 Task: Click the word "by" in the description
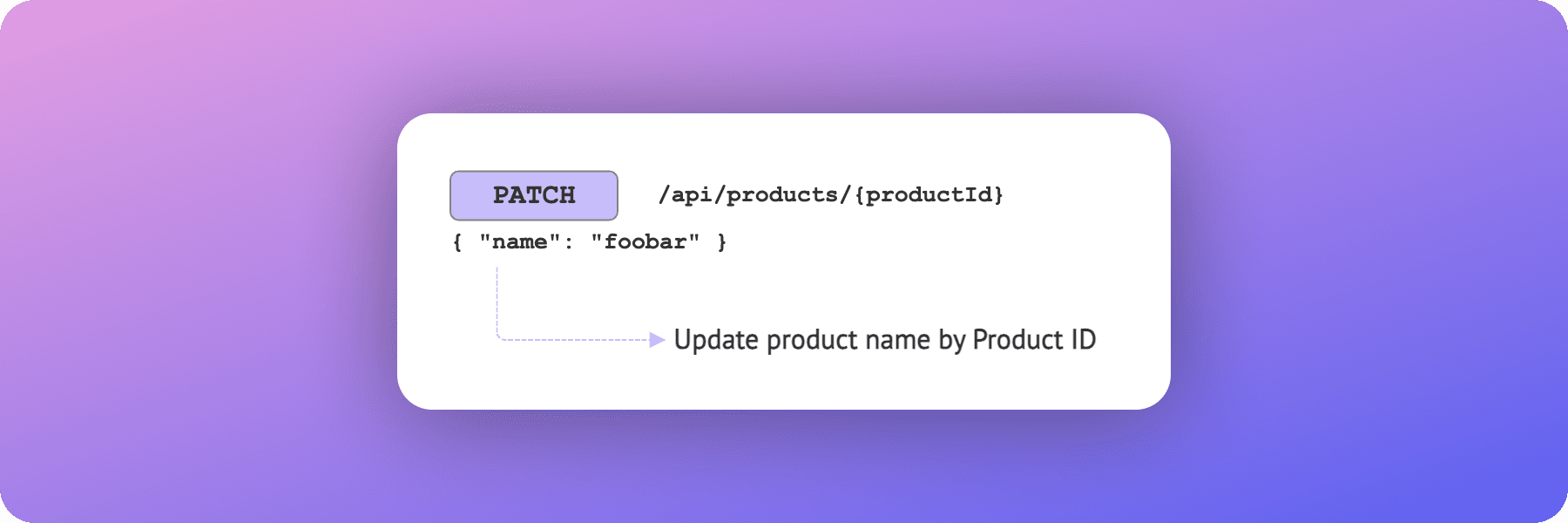tap(951, 340)
